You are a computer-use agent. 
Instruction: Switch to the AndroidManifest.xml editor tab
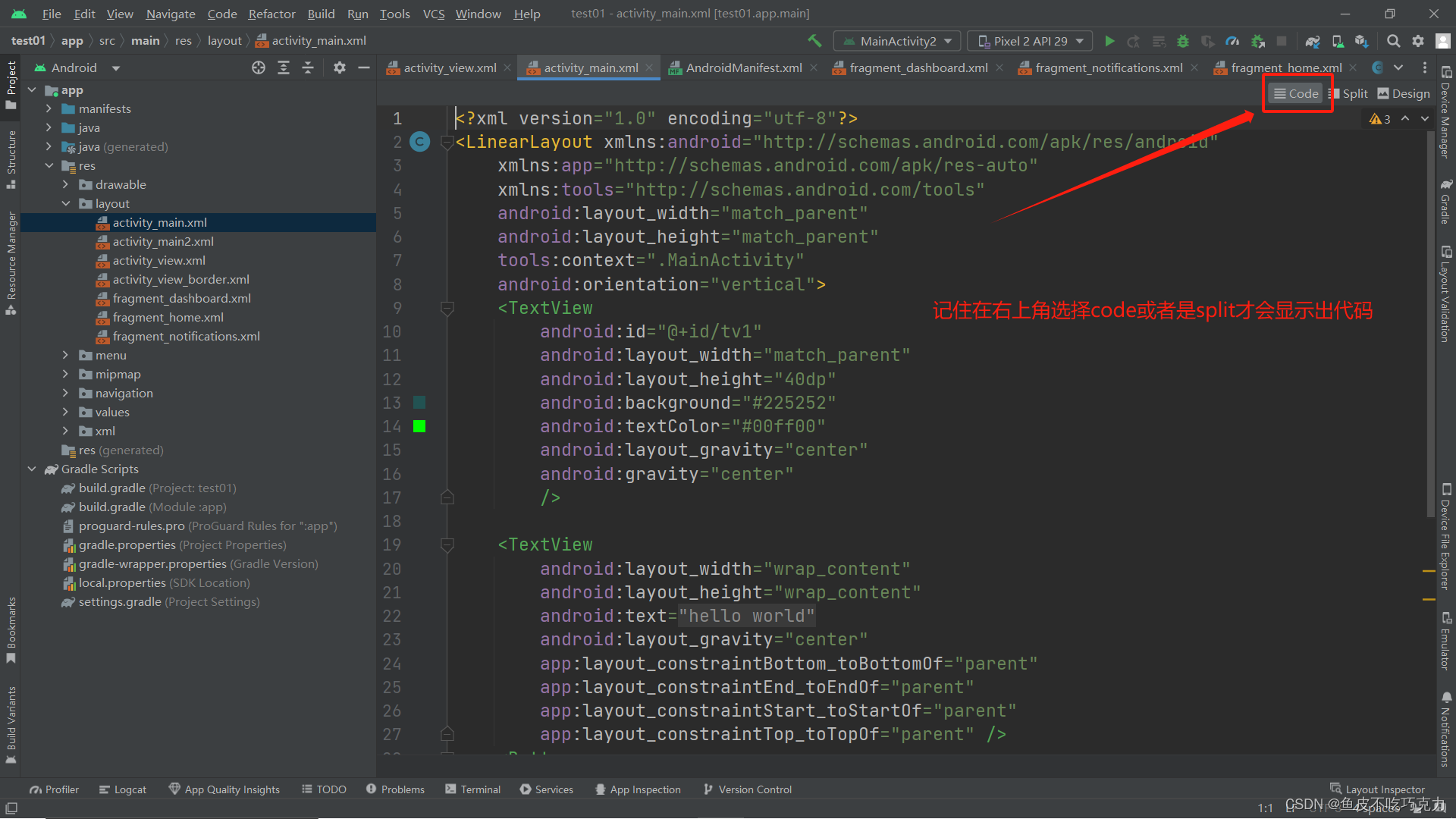(x=743, y=67)
